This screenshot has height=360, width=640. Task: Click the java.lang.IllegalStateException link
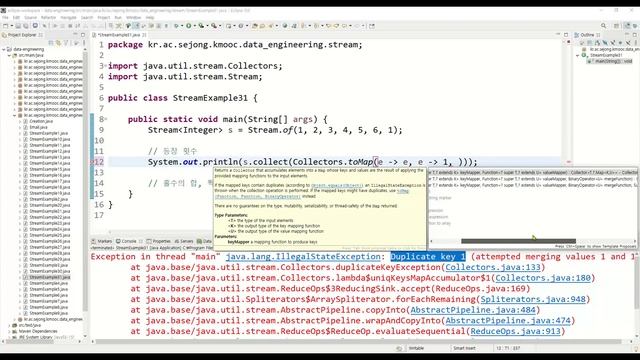point(303,257)
